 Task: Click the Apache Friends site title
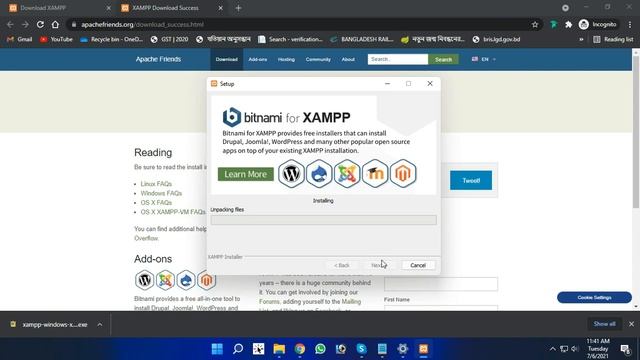point(158,59)
